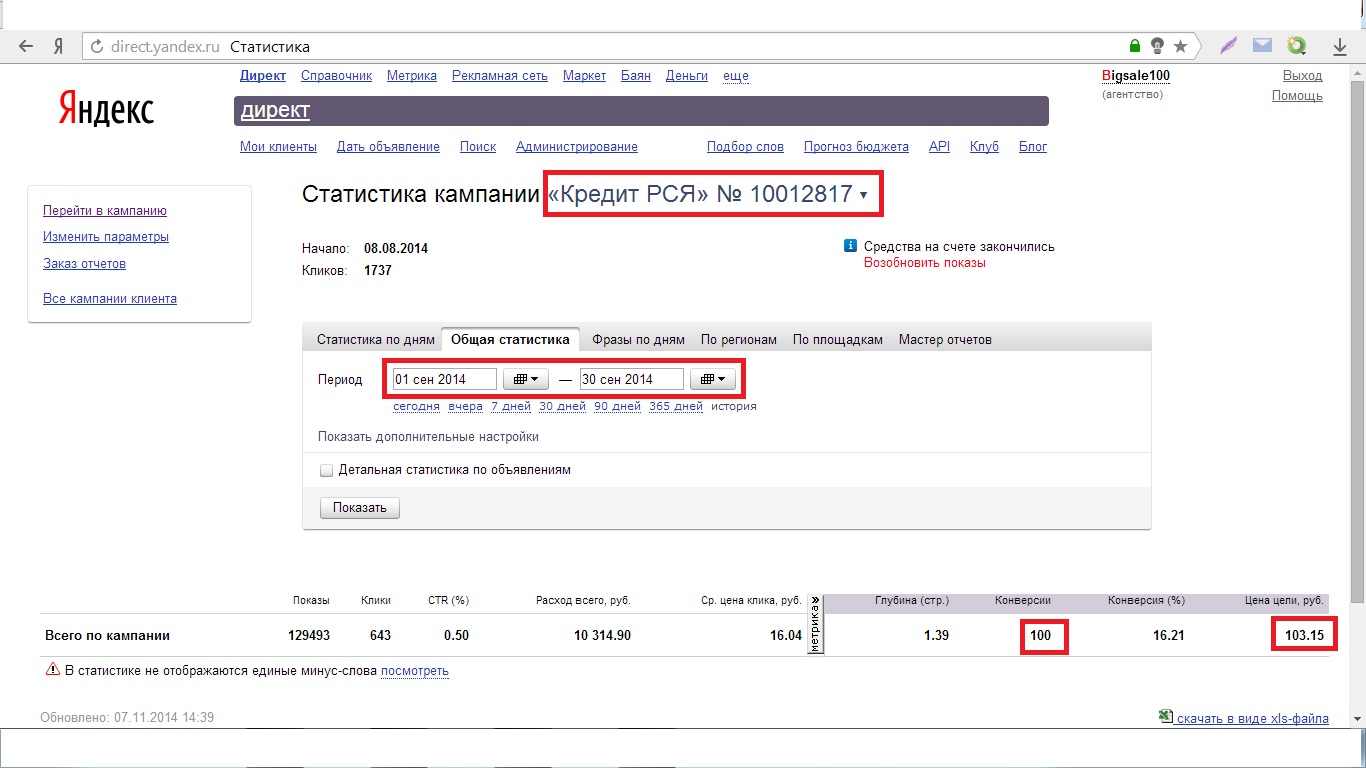
Task: Click Изменить параметры link
Action: point(106,237)
